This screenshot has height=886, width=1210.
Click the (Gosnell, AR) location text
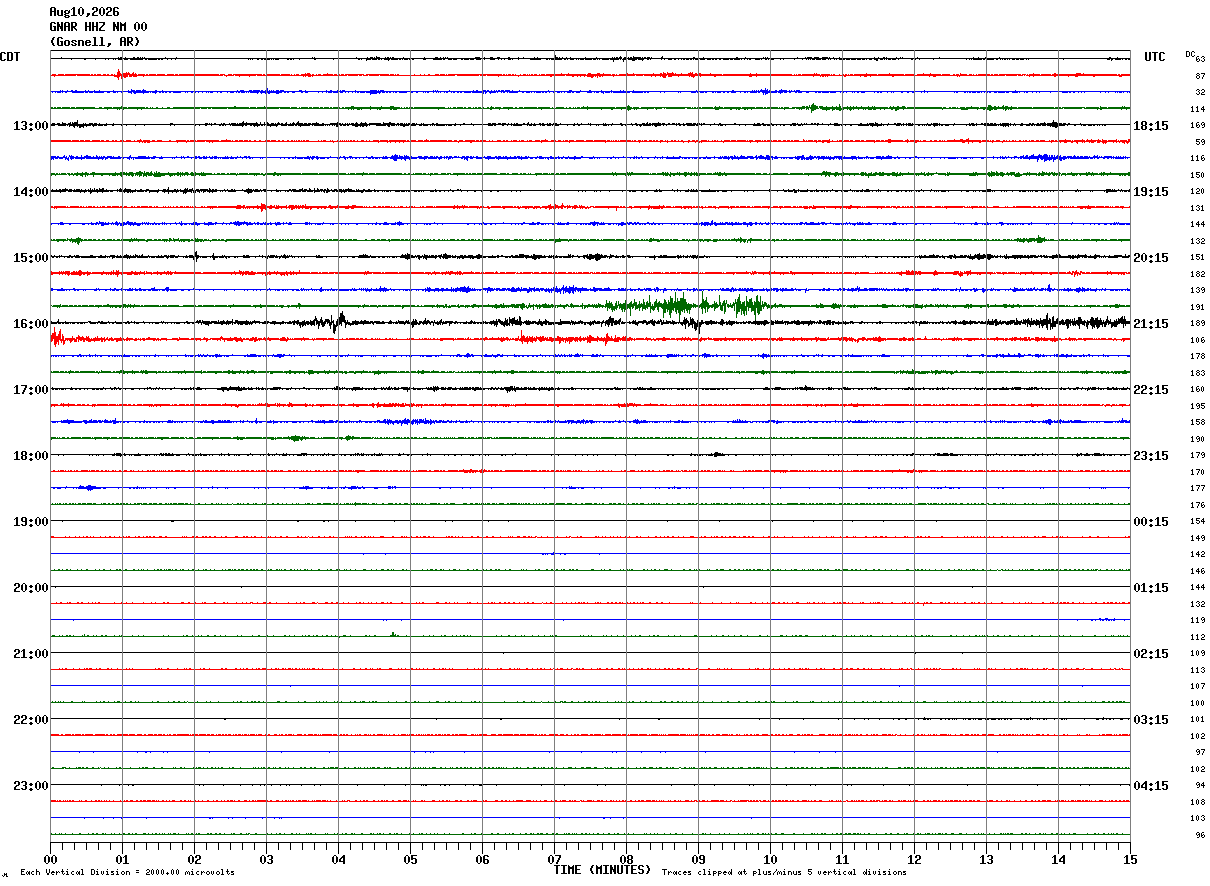point(95,42)
